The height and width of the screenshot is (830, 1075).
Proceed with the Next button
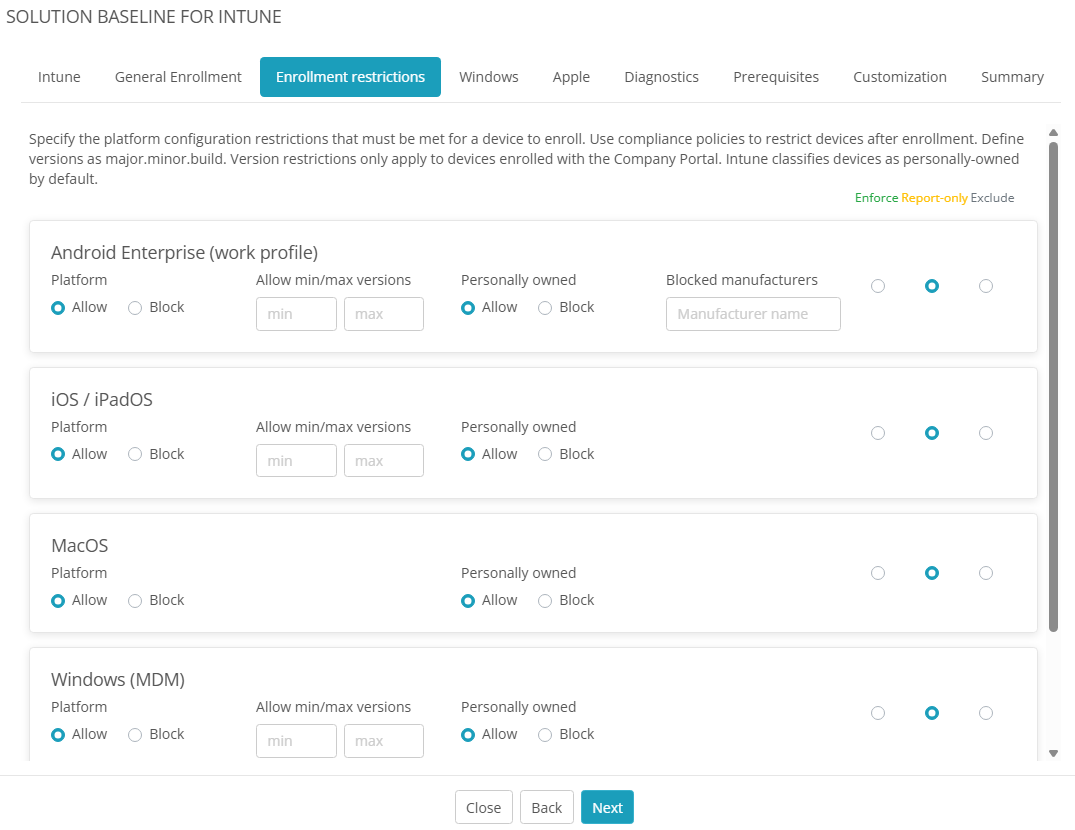pos(607,807)
